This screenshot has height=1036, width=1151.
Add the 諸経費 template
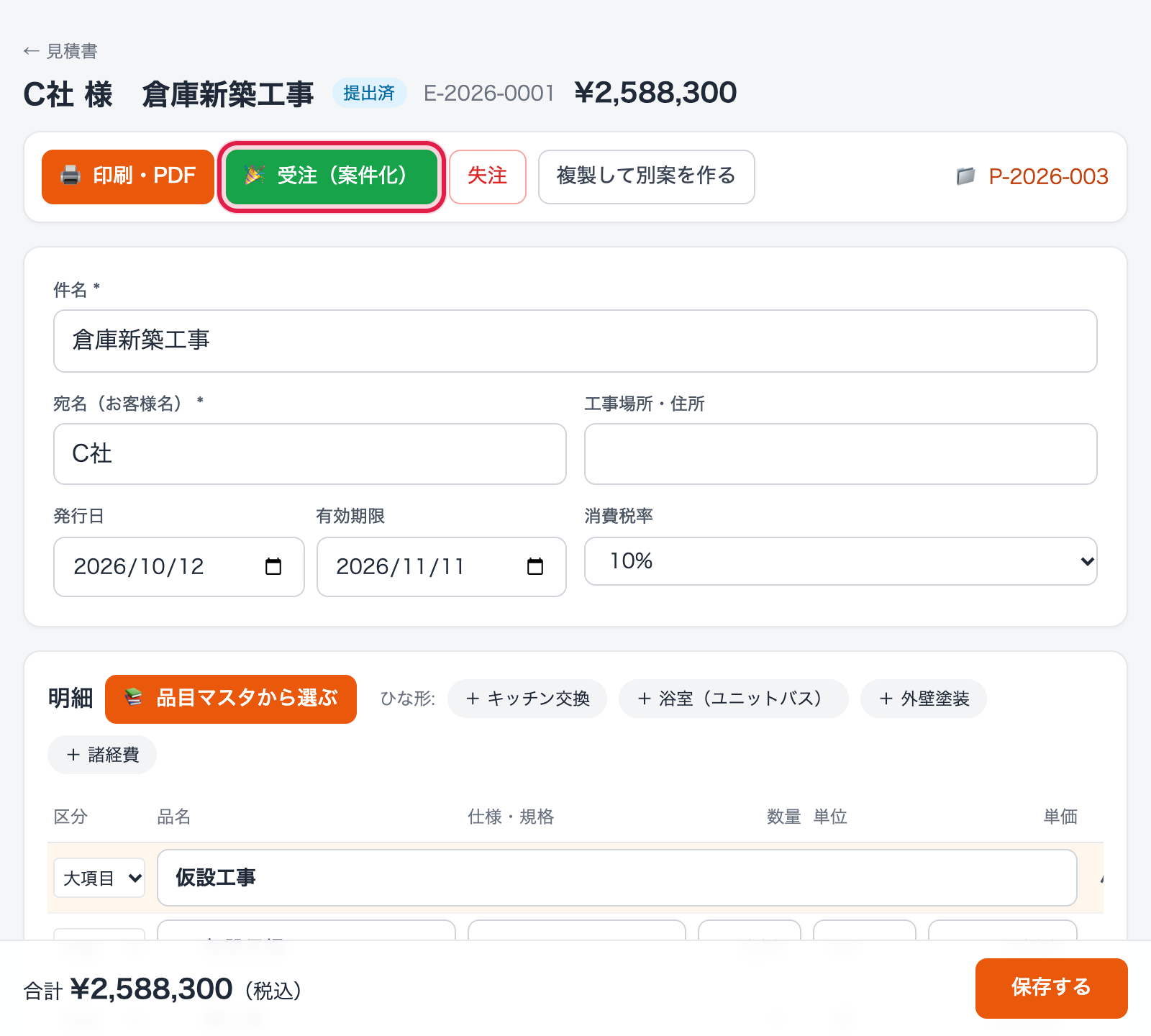coord(102,755)
